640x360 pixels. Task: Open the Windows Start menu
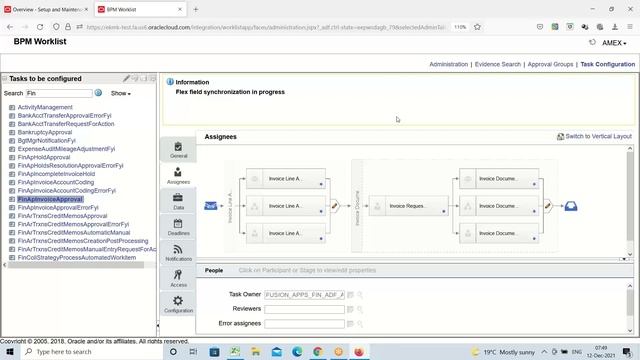[10, 352]
